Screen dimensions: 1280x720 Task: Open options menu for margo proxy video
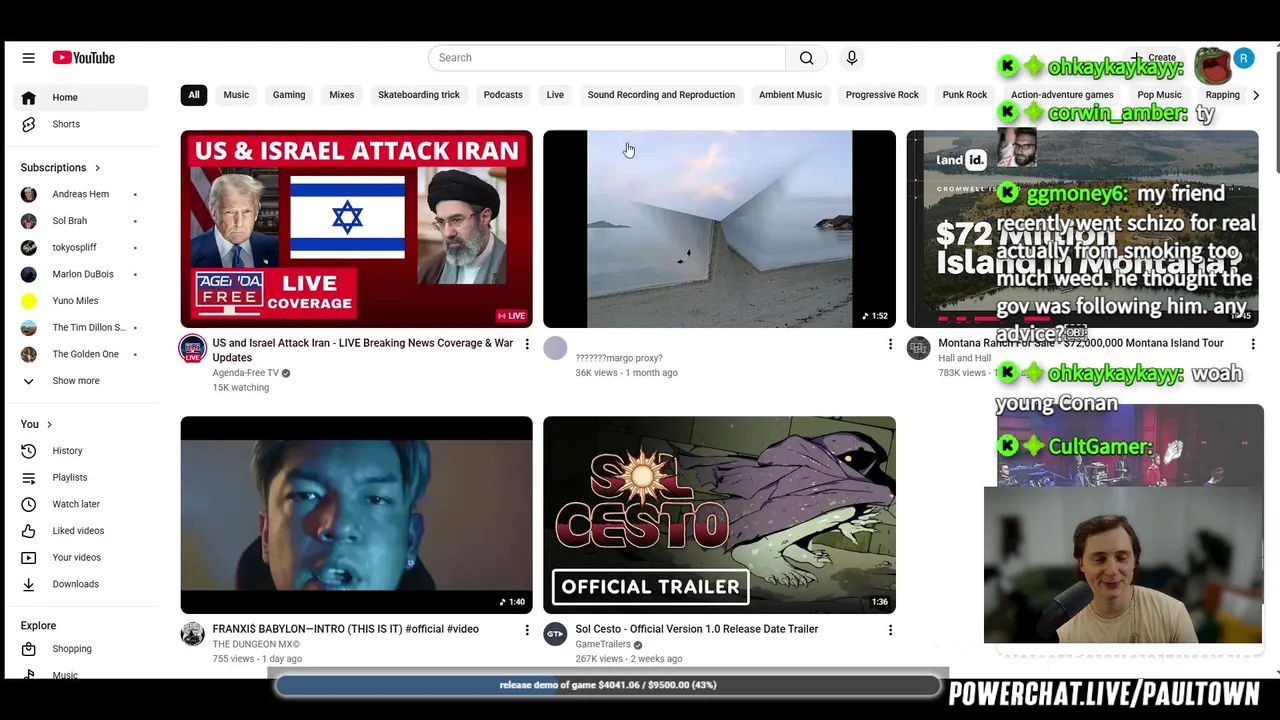[x=890, y=344]
